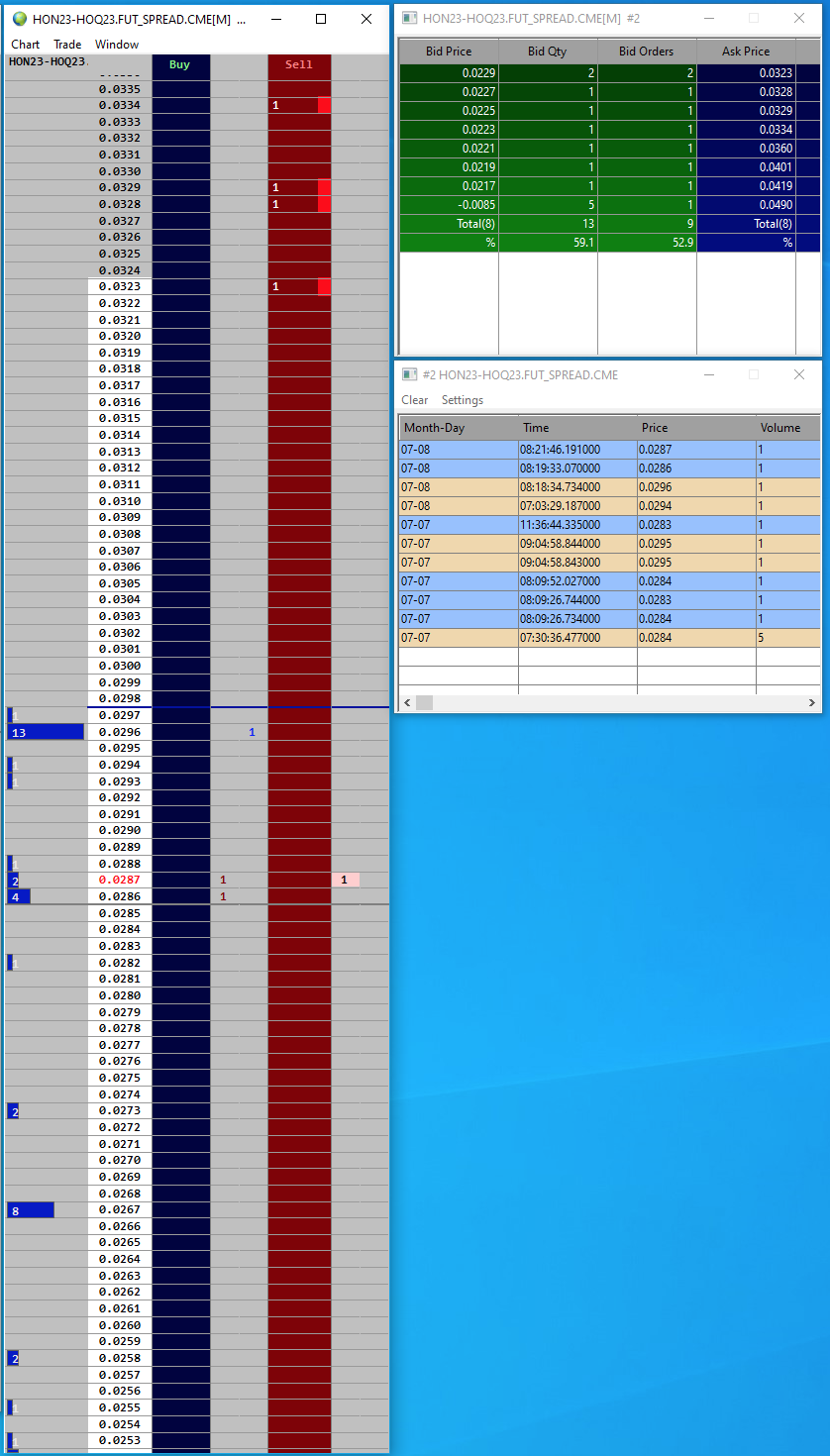Open the Chart menu
830x1456 pixels.
click(25, 45)
